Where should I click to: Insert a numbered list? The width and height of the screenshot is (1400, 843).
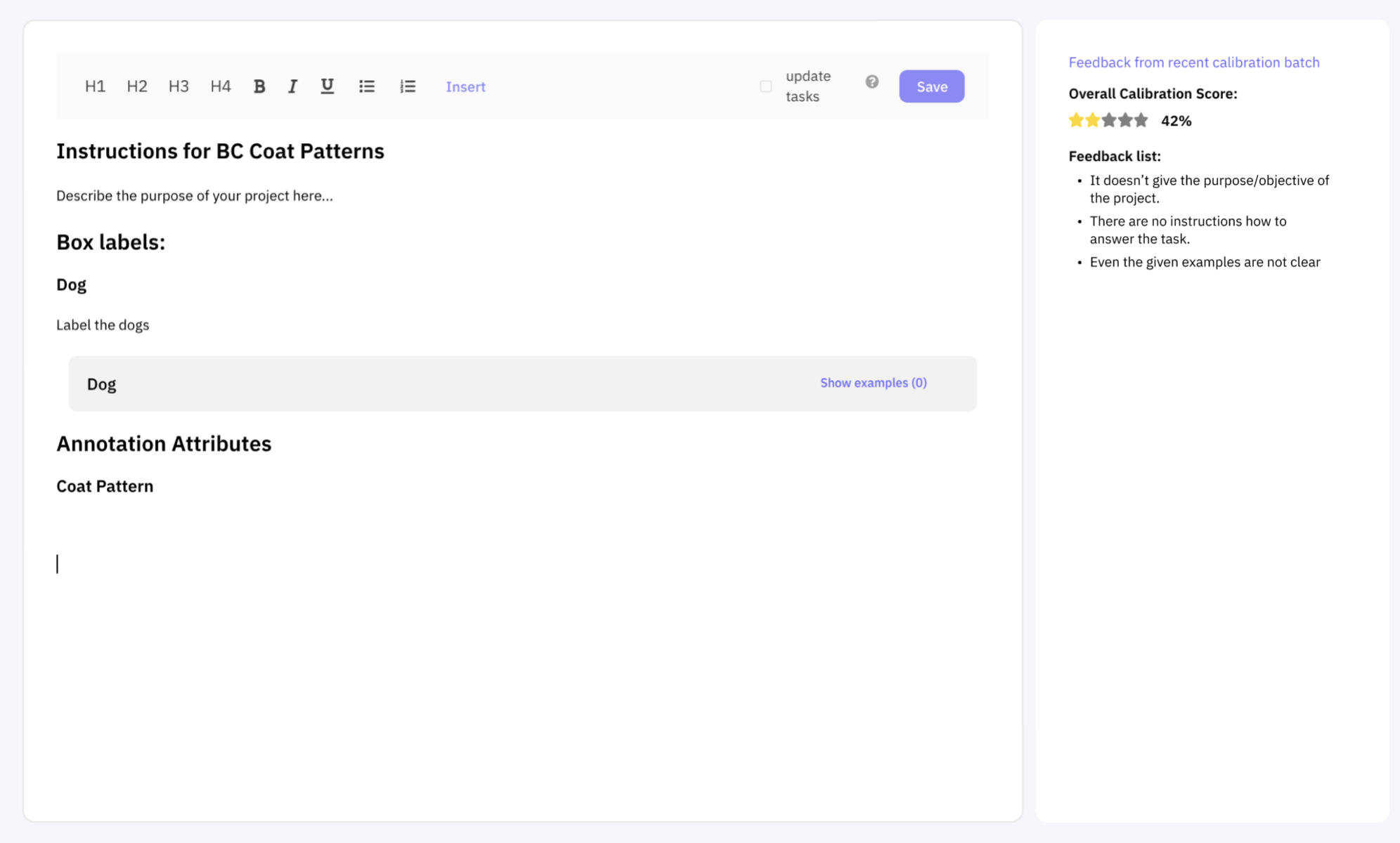click(x=408, y=86)
